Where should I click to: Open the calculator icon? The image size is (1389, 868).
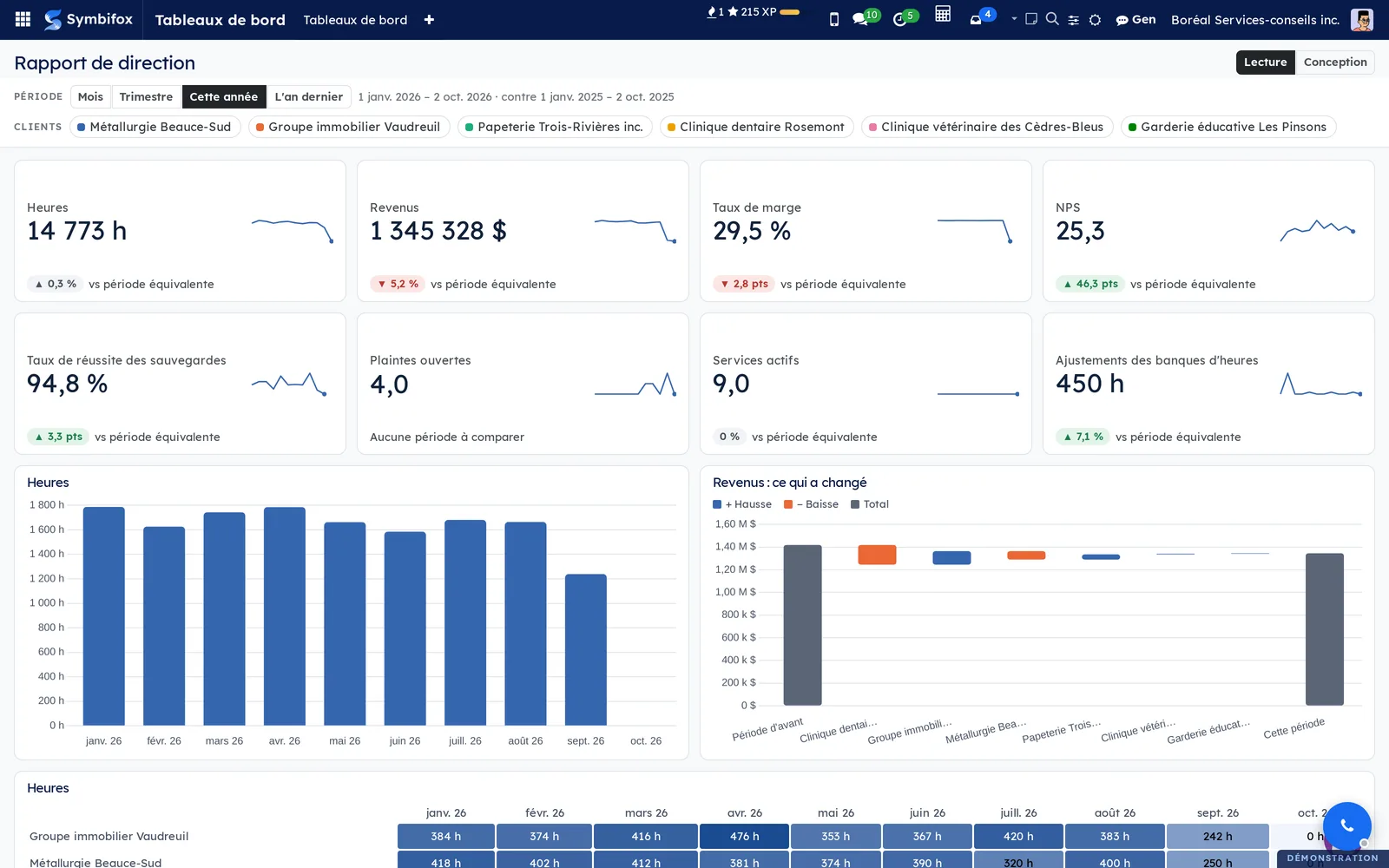(943, 14)
